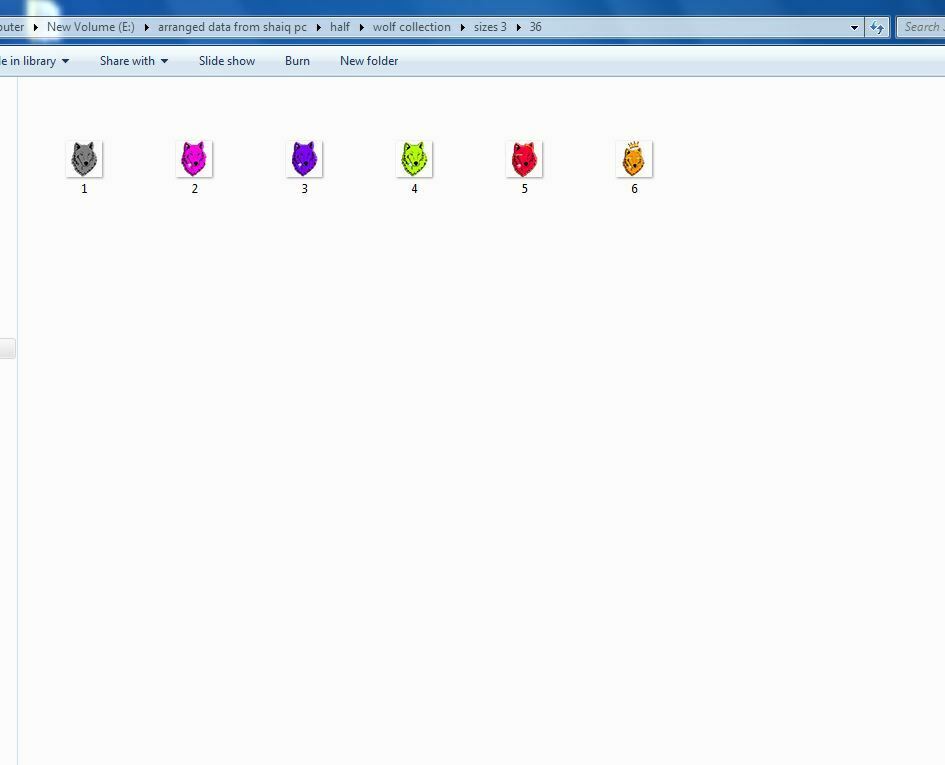This screenshot has width=945, height=765.
Task: Create a New folder
Action: point(369,61)
